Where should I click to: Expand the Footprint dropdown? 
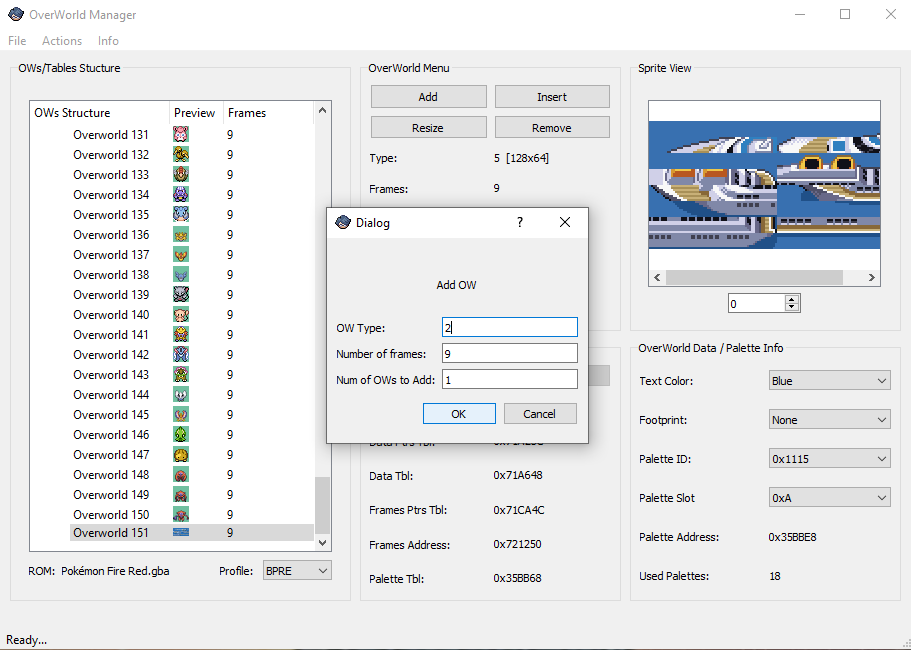829,420
